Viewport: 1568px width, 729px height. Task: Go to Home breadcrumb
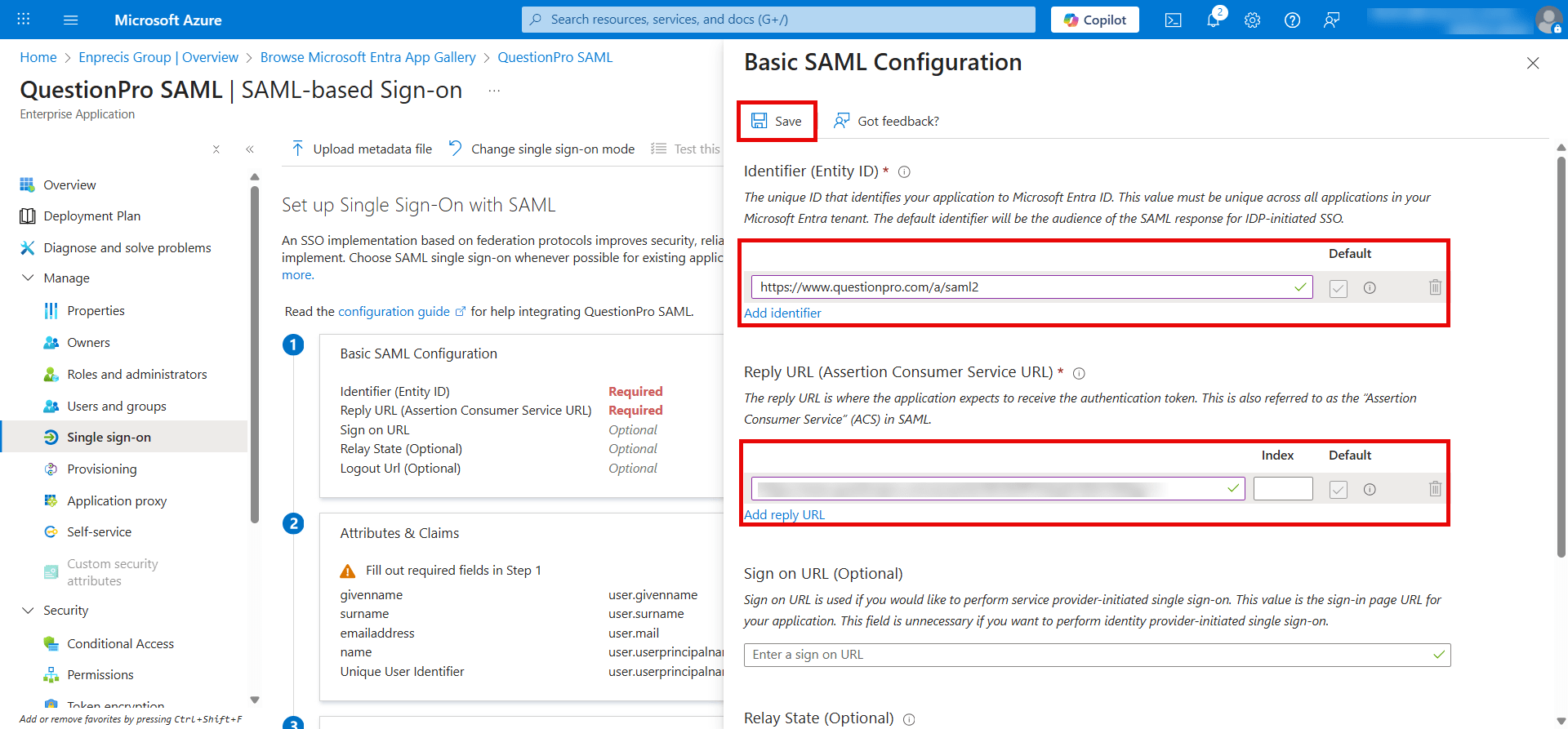pos(38,58)
